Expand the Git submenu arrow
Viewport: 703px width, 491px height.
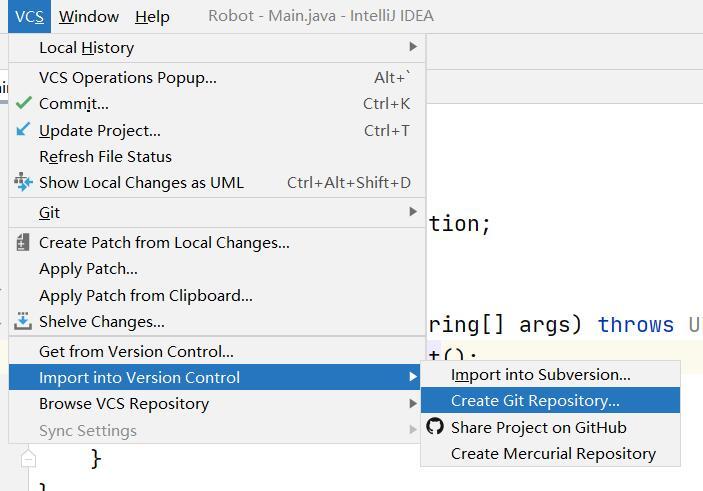413,212
